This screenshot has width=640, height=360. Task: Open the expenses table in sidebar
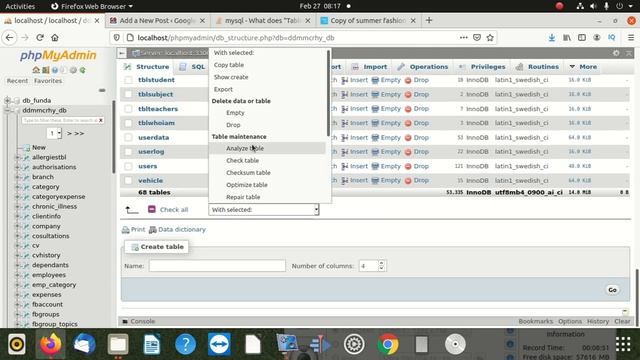(x=47, y=295)
